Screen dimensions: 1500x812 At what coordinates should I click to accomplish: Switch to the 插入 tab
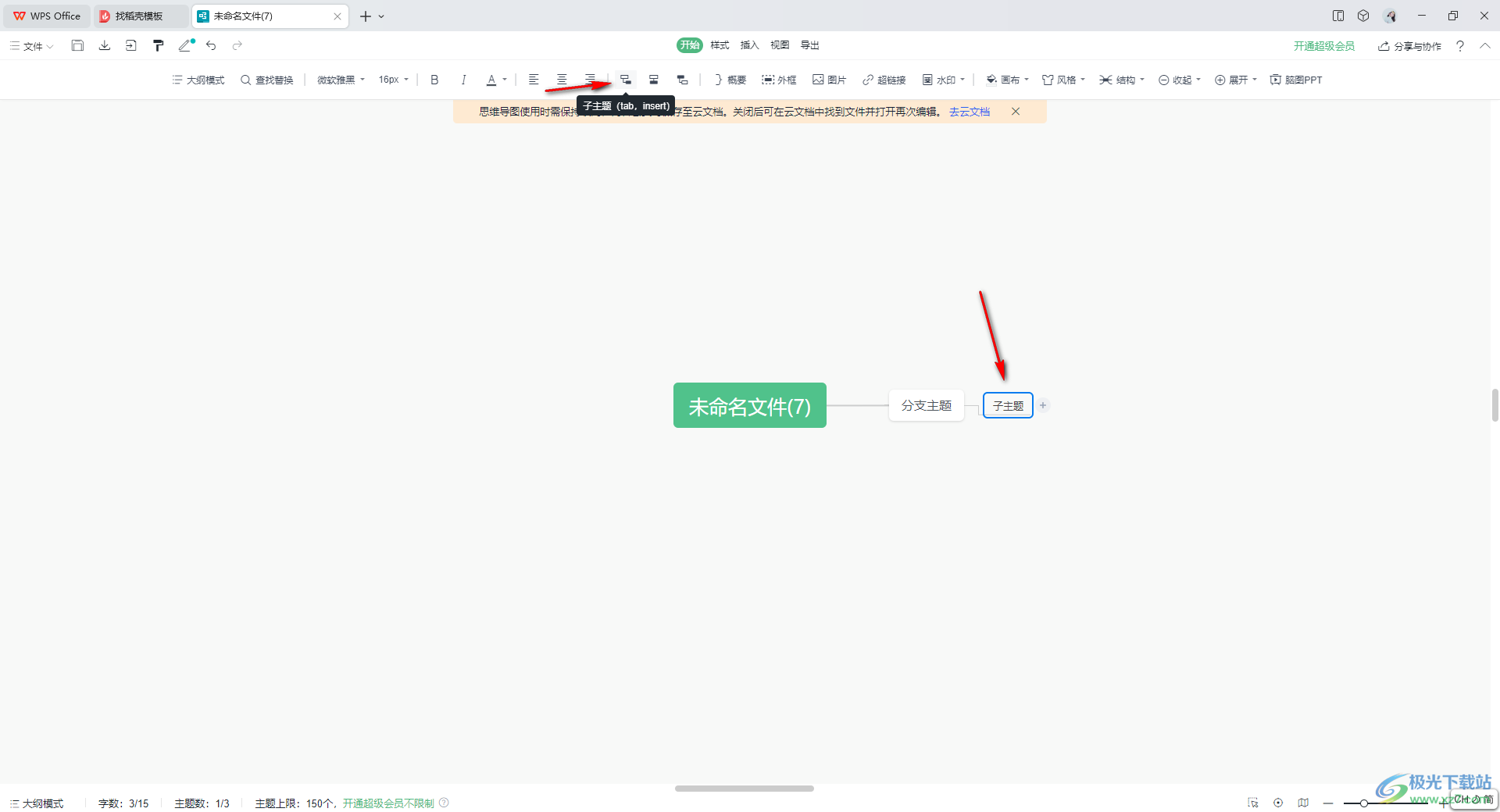(x=749, y=45)
